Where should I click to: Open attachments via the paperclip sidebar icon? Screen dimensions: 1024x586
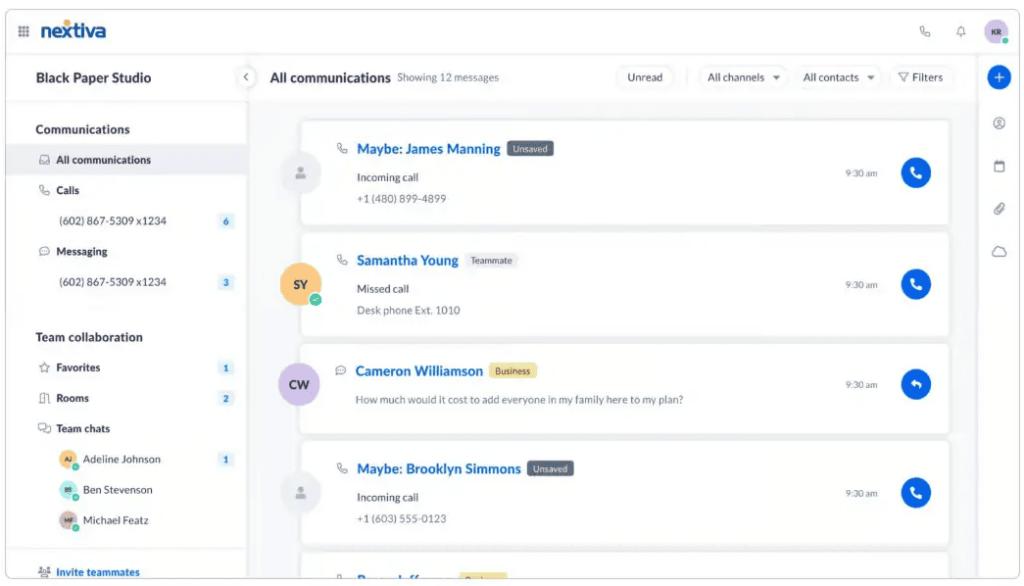coord(998,209)
